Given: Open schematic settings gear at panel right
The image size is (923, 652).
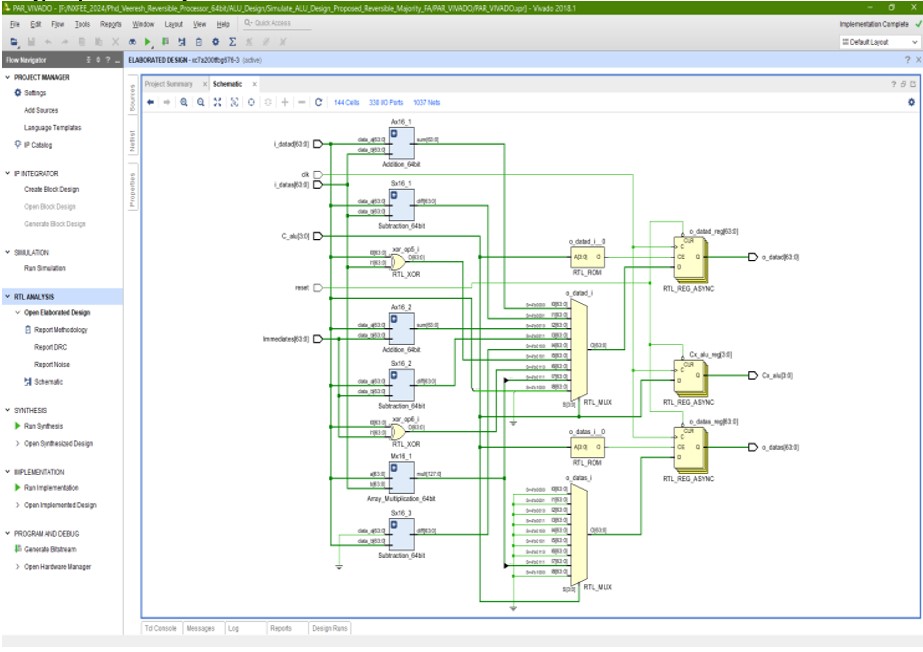Looking at the screenshot, I should coord(910,102).
